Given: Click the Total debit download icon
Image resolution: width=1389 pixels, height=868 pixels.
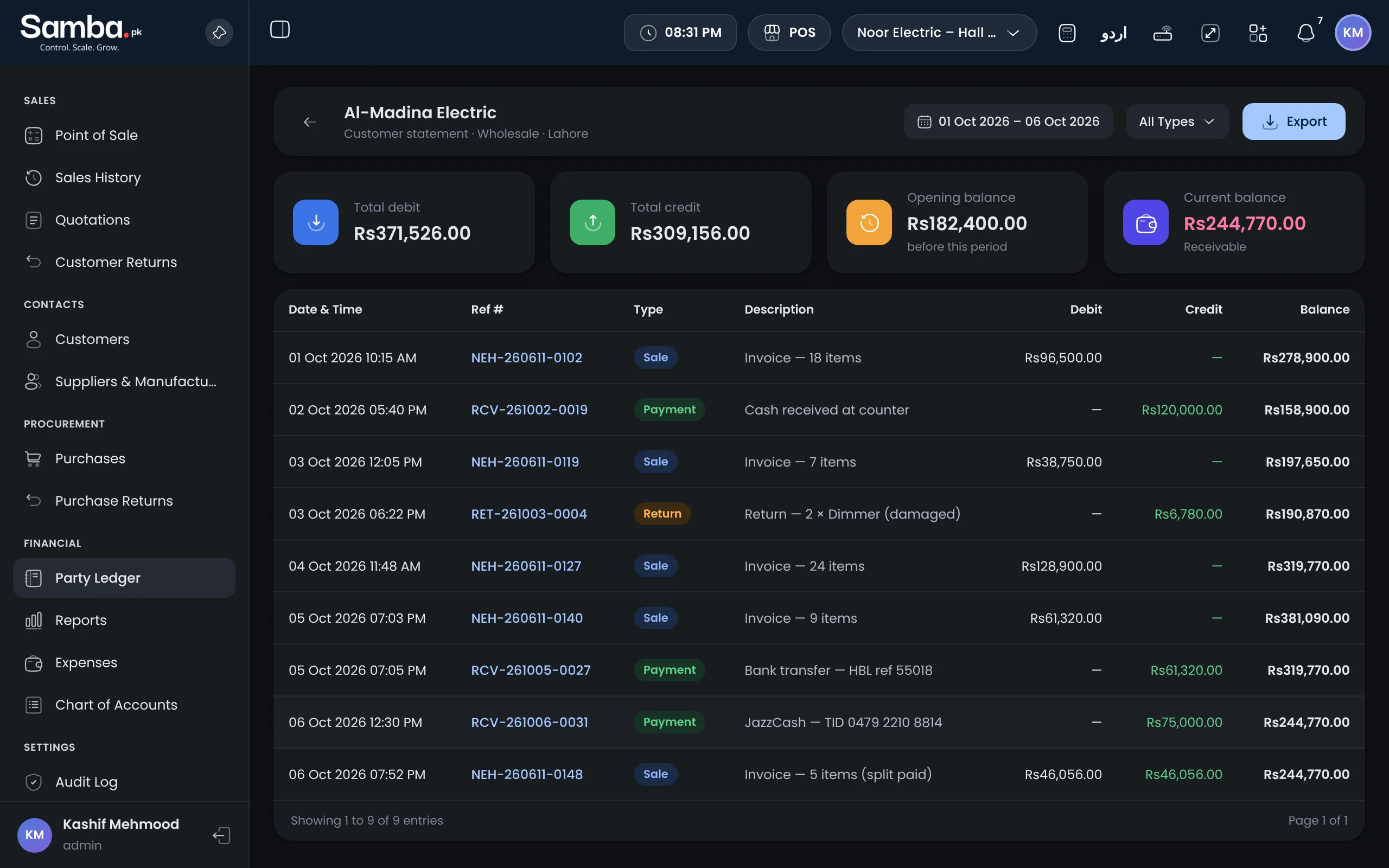Looking at the screenshot, I should (316, 222).
